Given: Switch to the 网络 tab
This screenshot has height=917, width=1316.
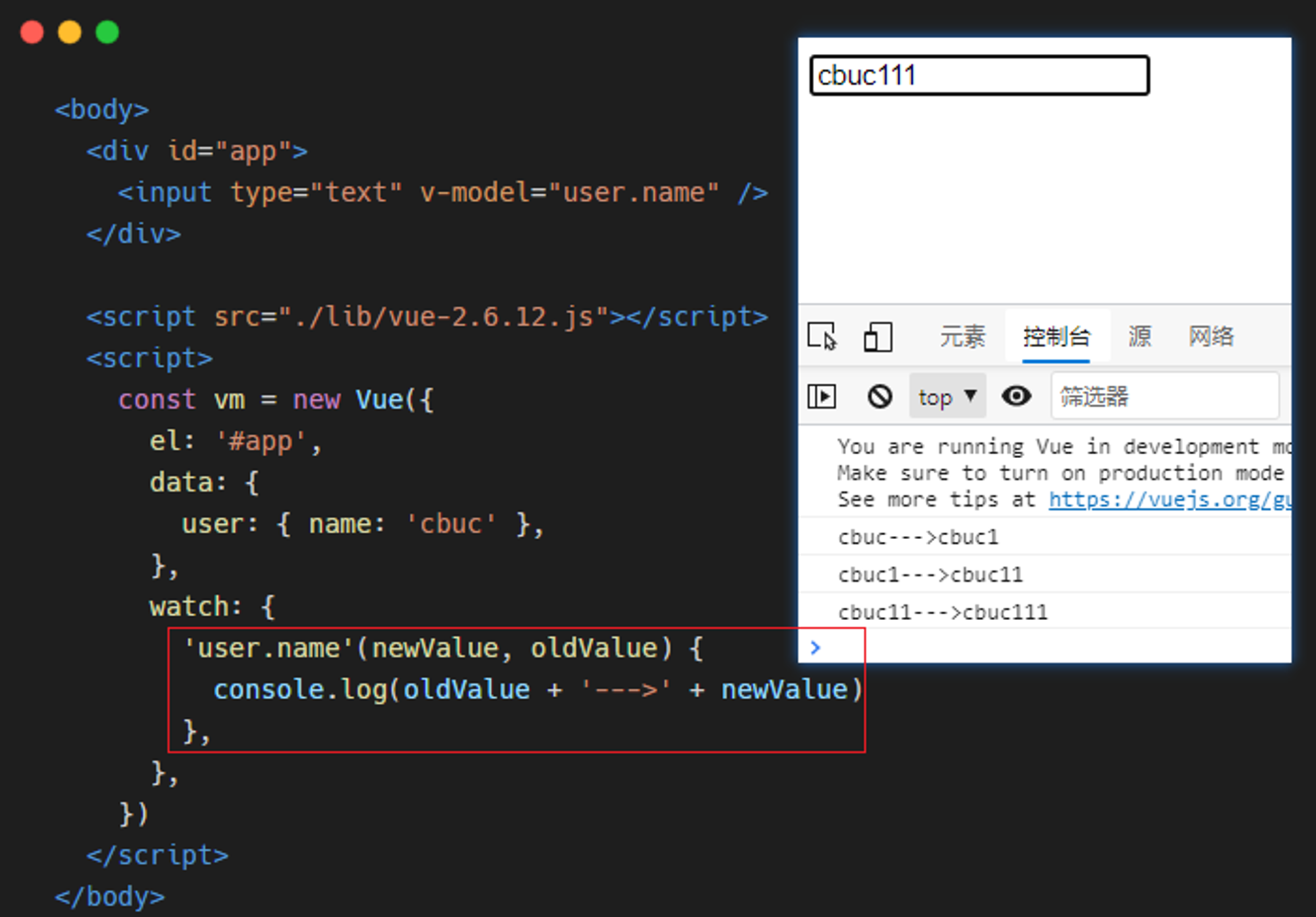Looking at the screenshot, I should pyautogui.click(x=1211, y=336).
